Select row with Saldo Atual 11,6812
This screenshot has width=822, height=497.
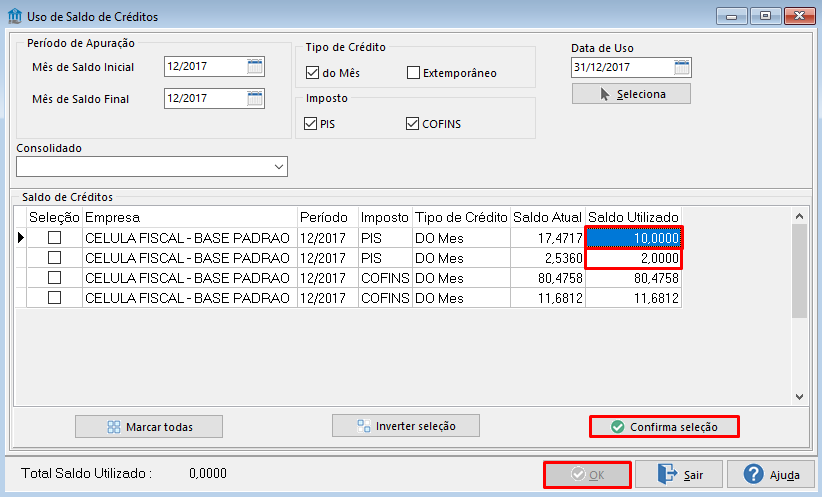pyautogui.click(x=55, y=298)
